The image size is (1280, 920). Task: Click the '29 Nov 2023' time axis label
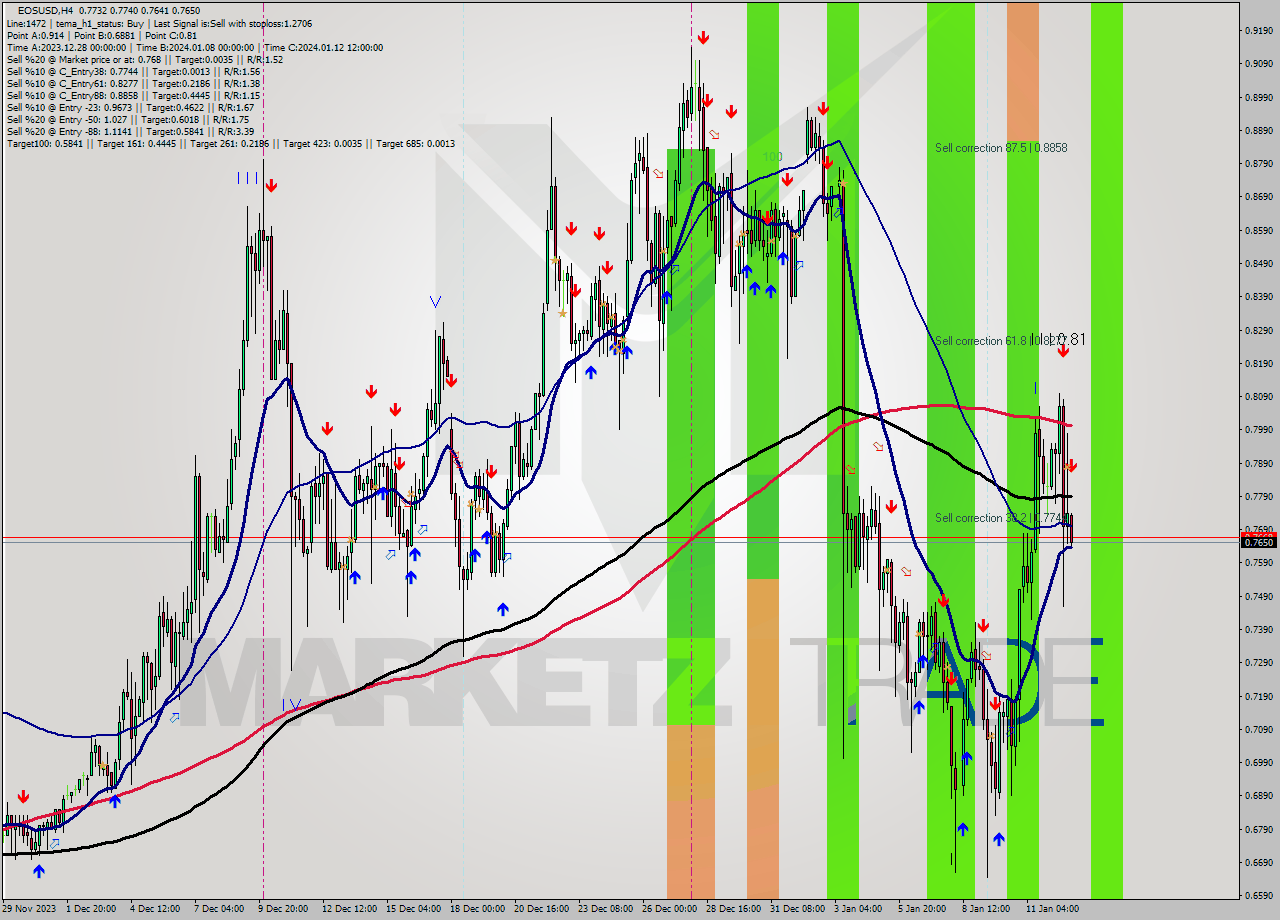[28, 909]
